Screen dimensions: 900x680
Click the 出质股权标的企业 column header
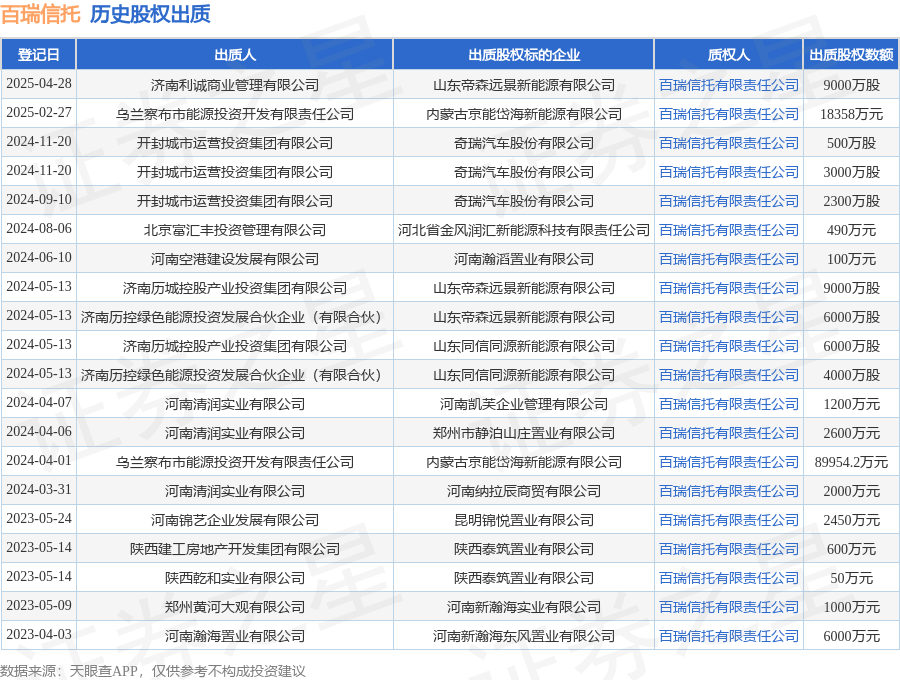click(x=523, y=55)
